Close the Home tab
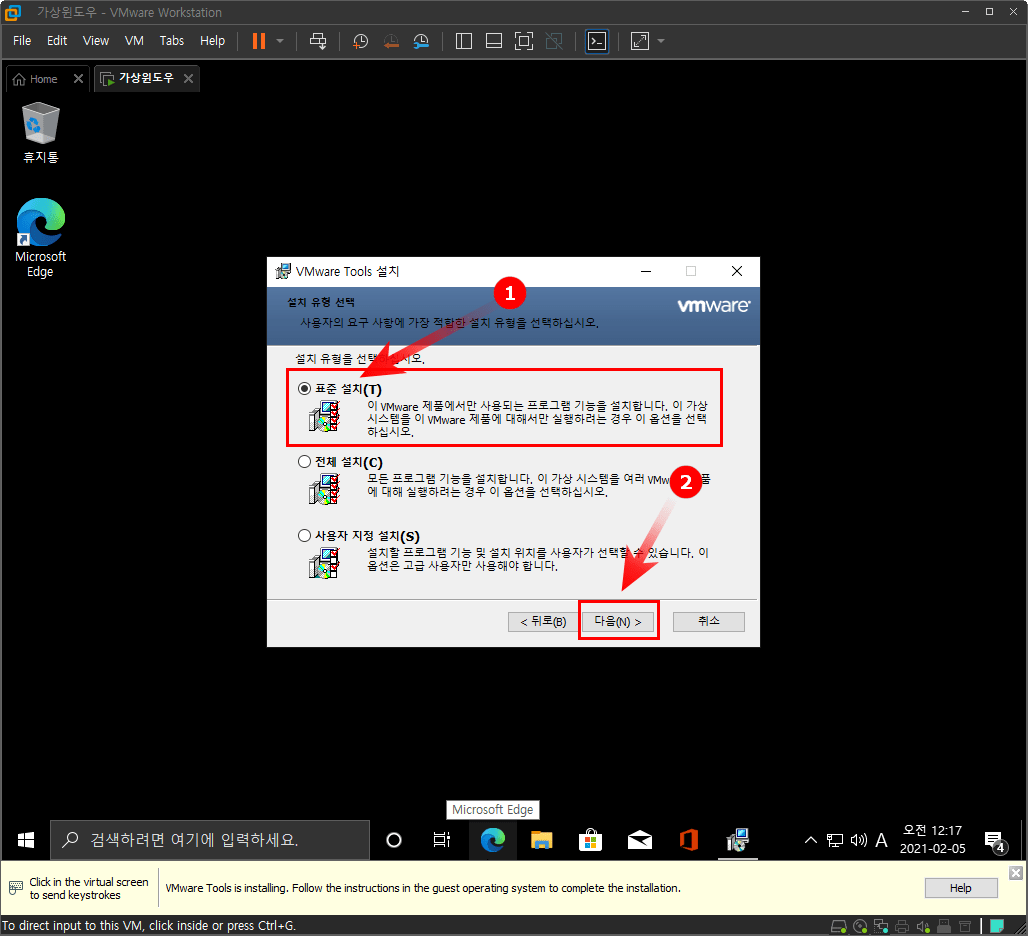Screen dimensions: 1028x936 click(x=78, y=79)
